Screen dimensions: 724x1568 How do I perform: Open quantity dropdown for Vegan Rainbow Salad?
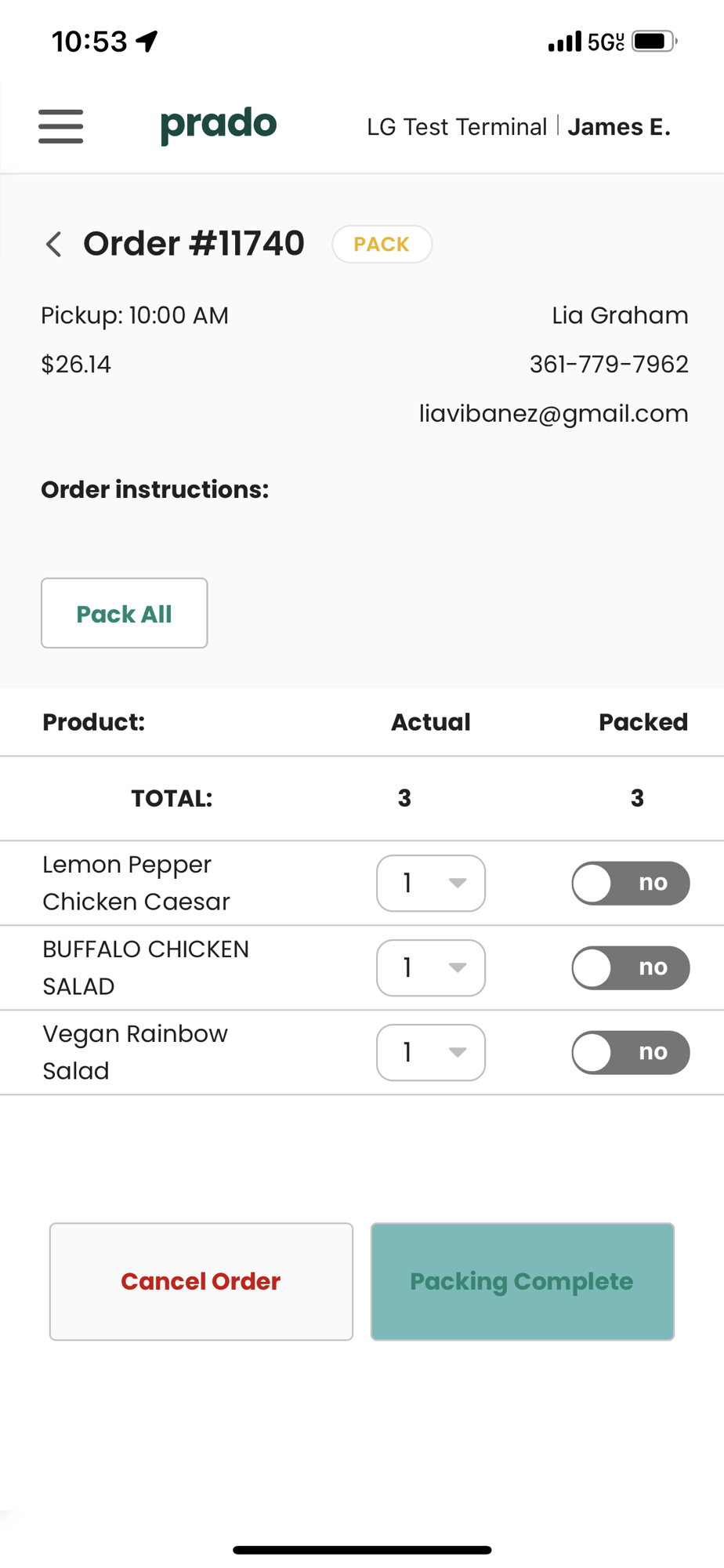pos(431,1052)
